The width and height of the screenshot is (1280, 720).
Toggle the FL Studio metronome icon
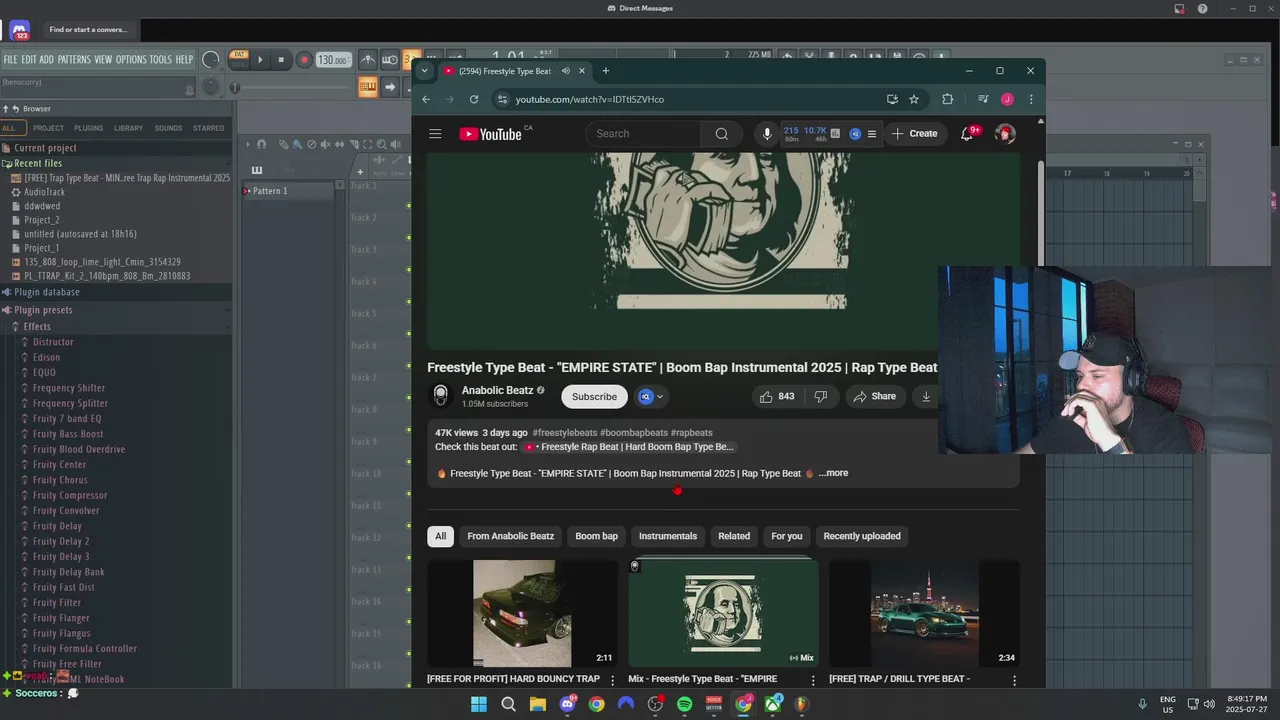coord(368,60)
